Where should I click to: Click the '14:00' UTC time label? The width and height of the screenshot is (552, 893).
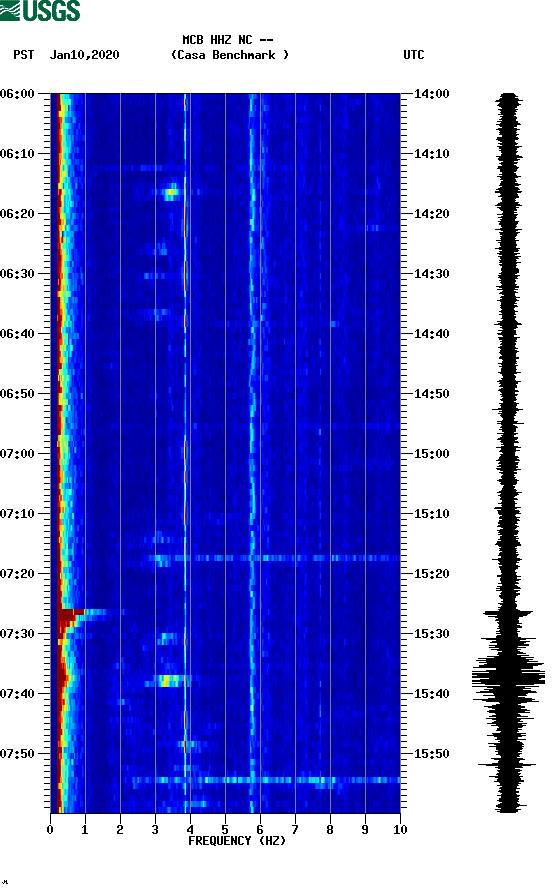pyautogui.click(x=431, y=93)
